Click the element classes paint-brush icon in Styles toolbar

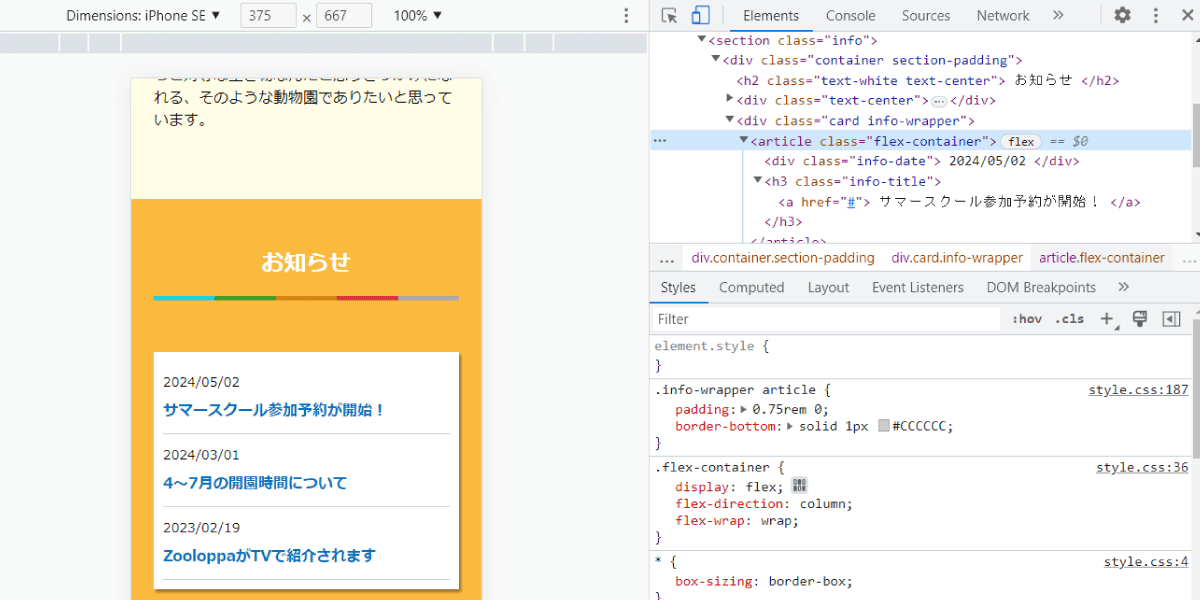coord(1139,319)
